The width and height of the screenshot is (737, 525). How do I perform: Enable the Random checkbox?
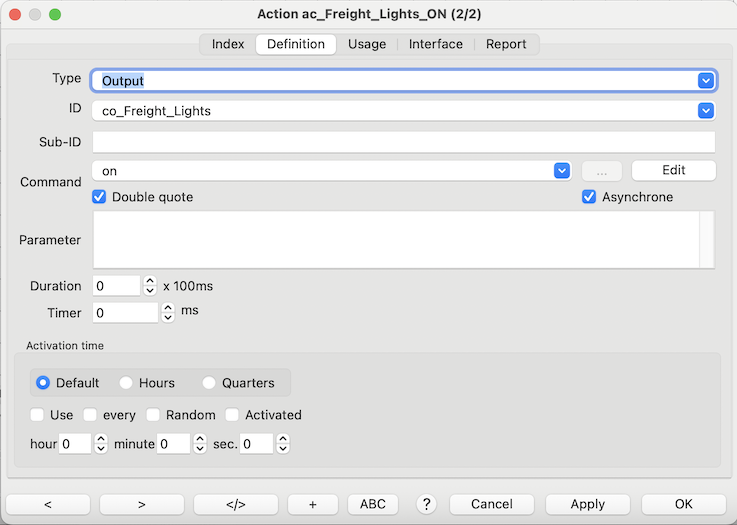pos(154,415)
